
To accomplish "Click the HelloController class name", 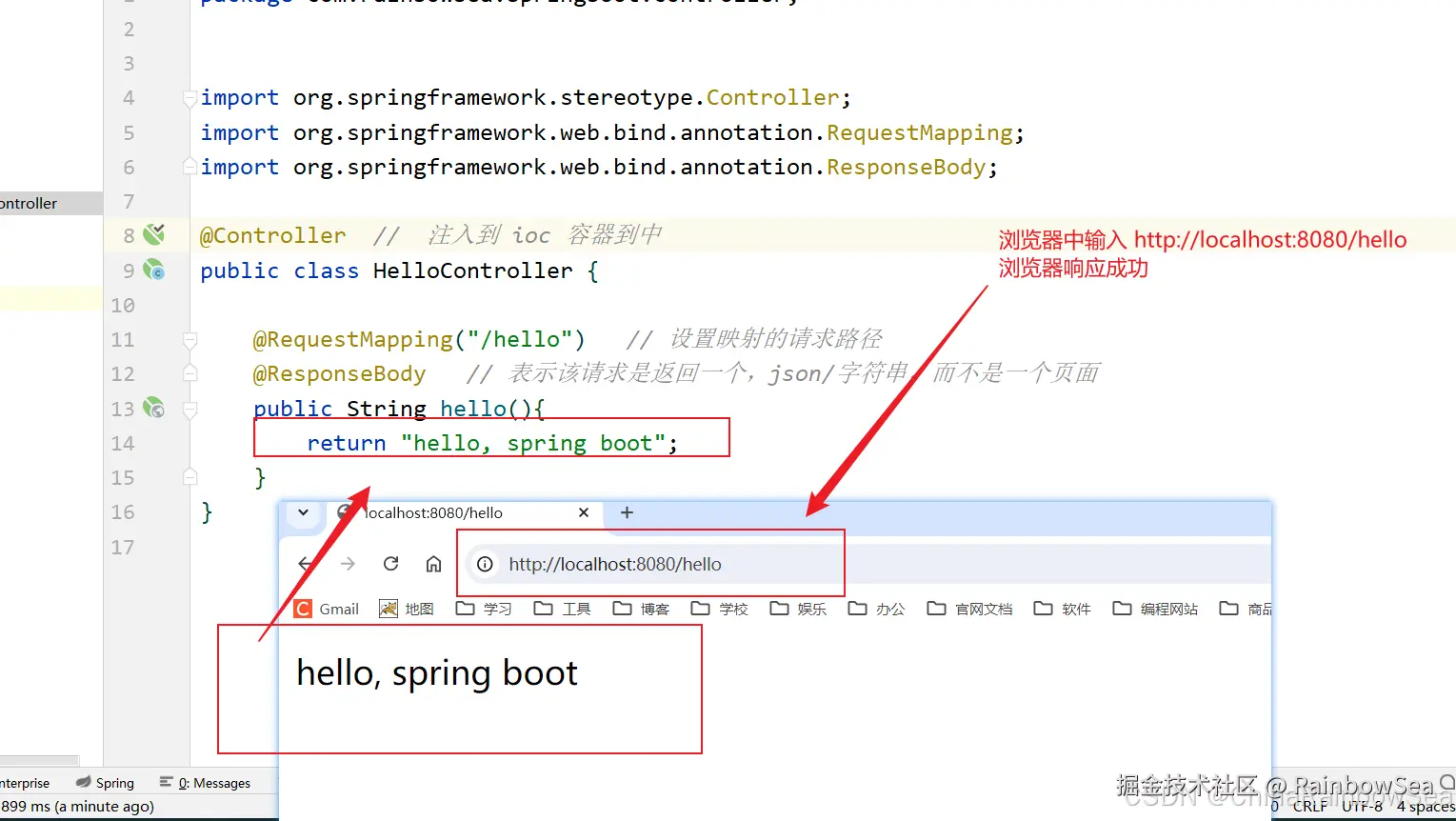I will [x=473, y=270].
